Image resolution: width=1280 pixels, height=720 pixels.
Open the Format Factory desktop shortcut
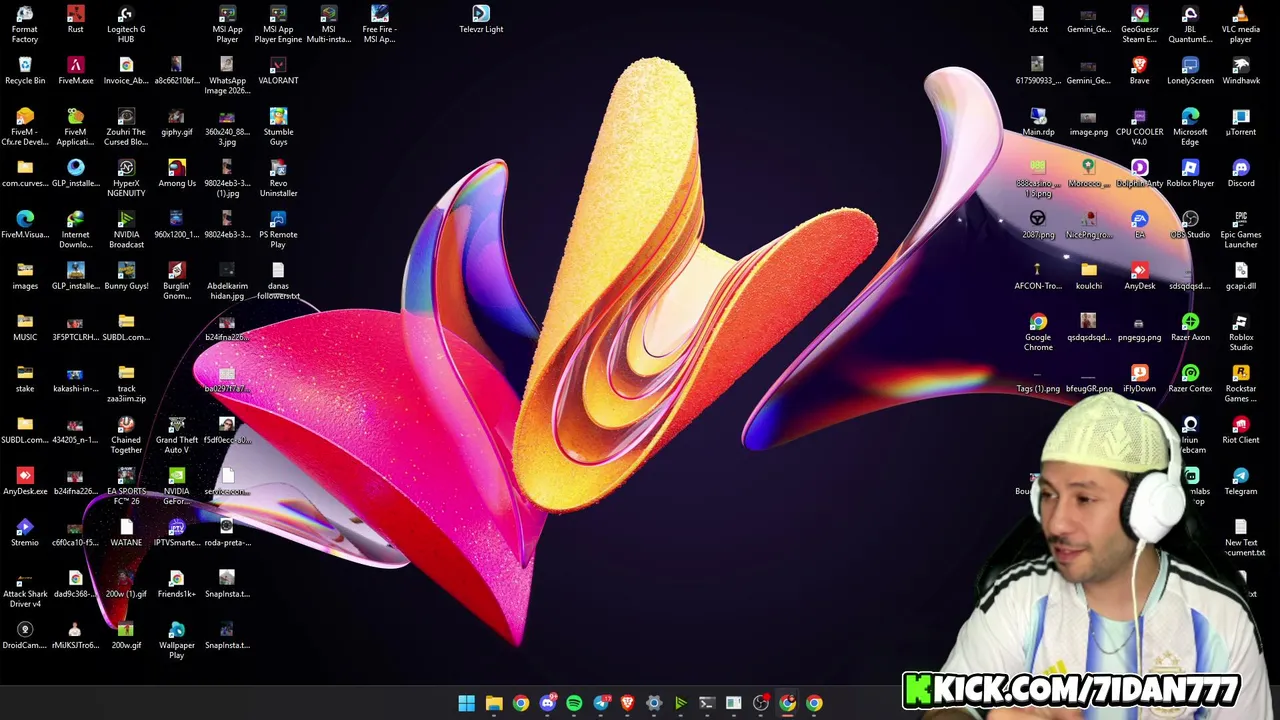[x=25, y=24]
